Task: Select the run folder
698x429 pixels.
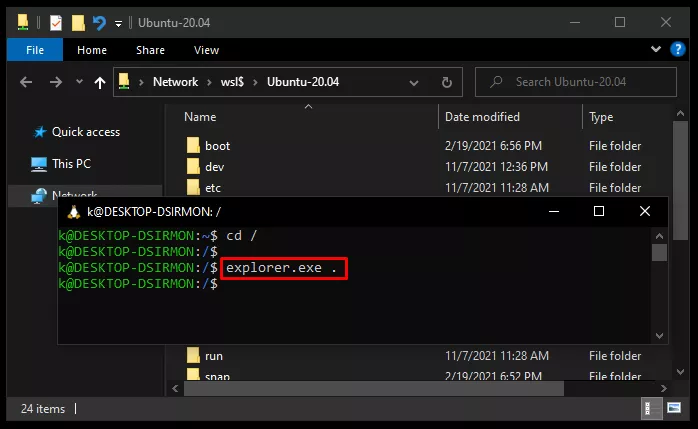Action: tap(214, 356)
